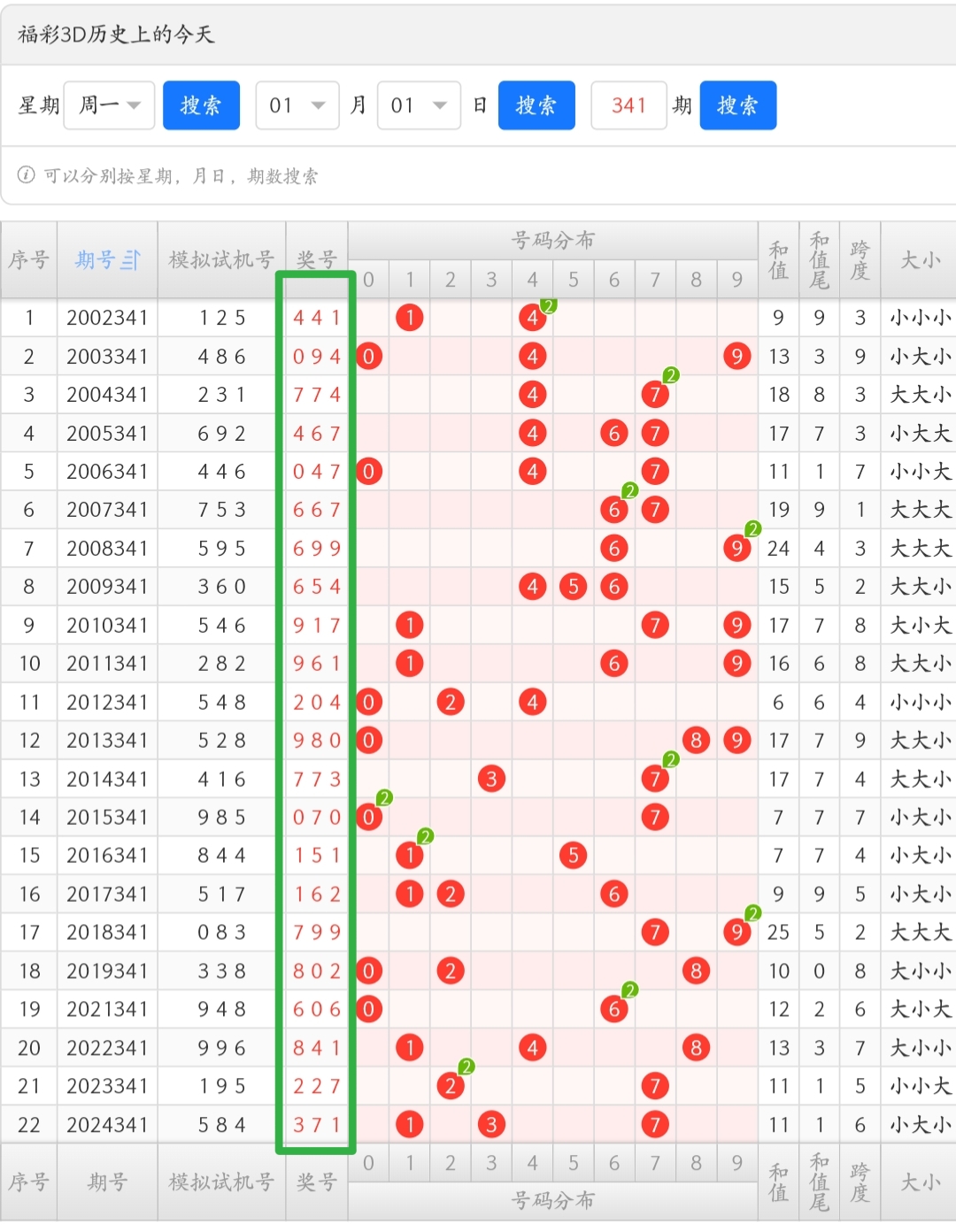Click red ball 9 in row 2003341
956x1232 pixels.
736,357
